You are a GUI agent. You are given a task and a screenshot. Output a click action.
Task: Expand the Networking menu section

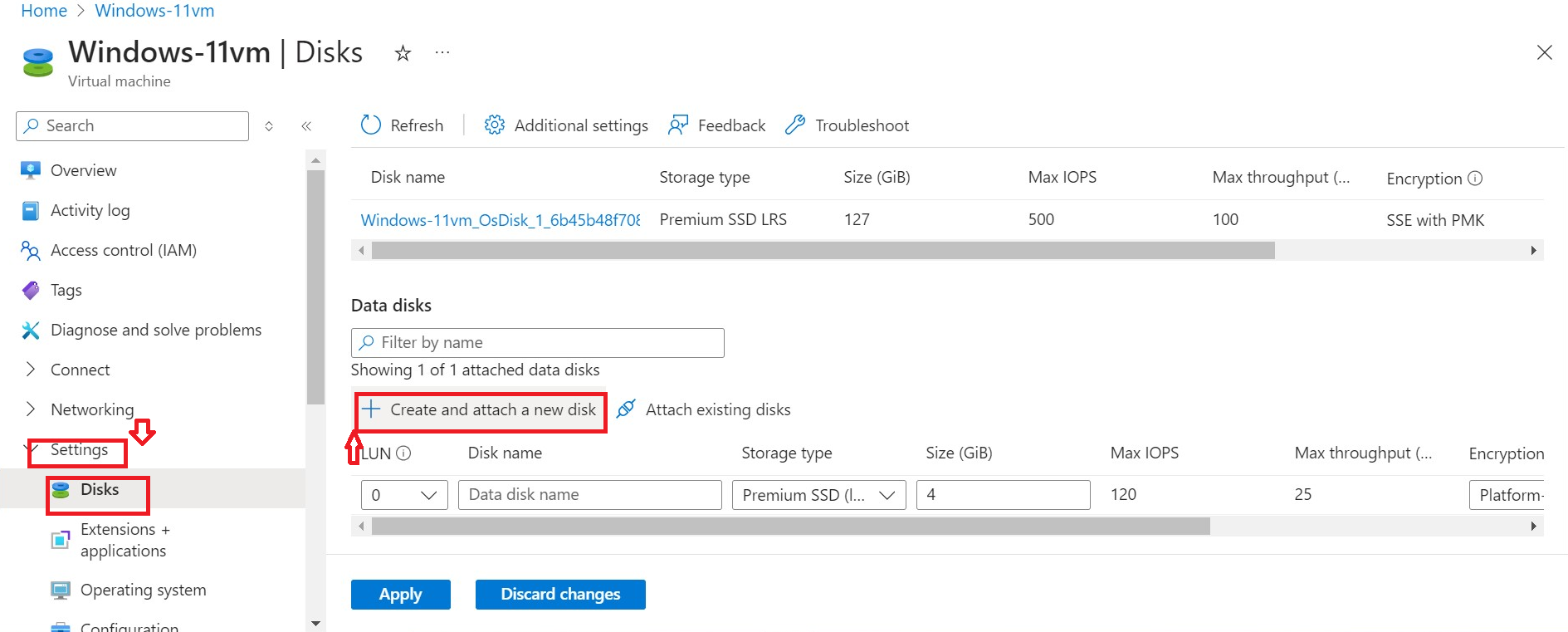pos(31,409)
